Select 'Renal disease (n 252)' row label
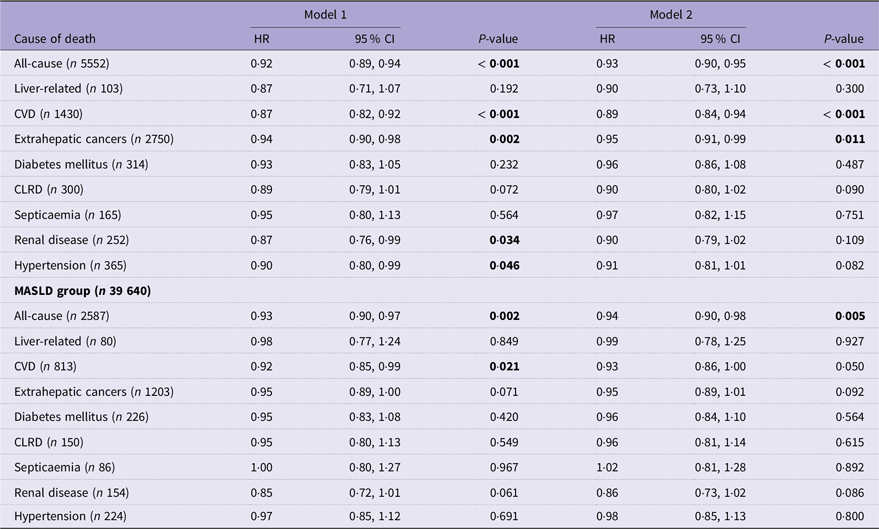 tap(72, 240)
